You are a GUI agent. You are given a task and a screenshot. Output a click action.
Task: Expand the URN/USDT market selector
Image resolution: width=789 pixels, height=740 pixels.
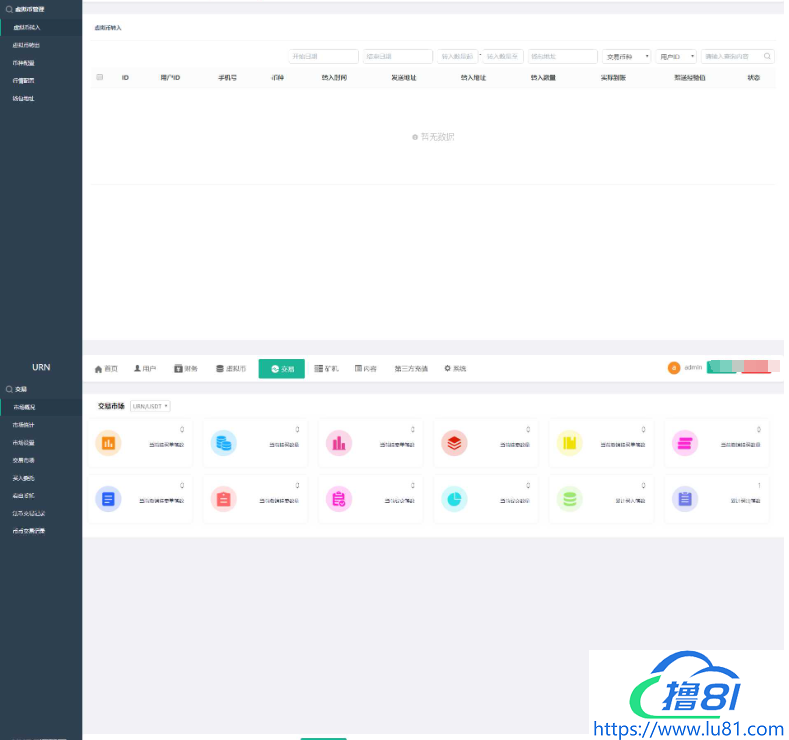click(150, 406)
